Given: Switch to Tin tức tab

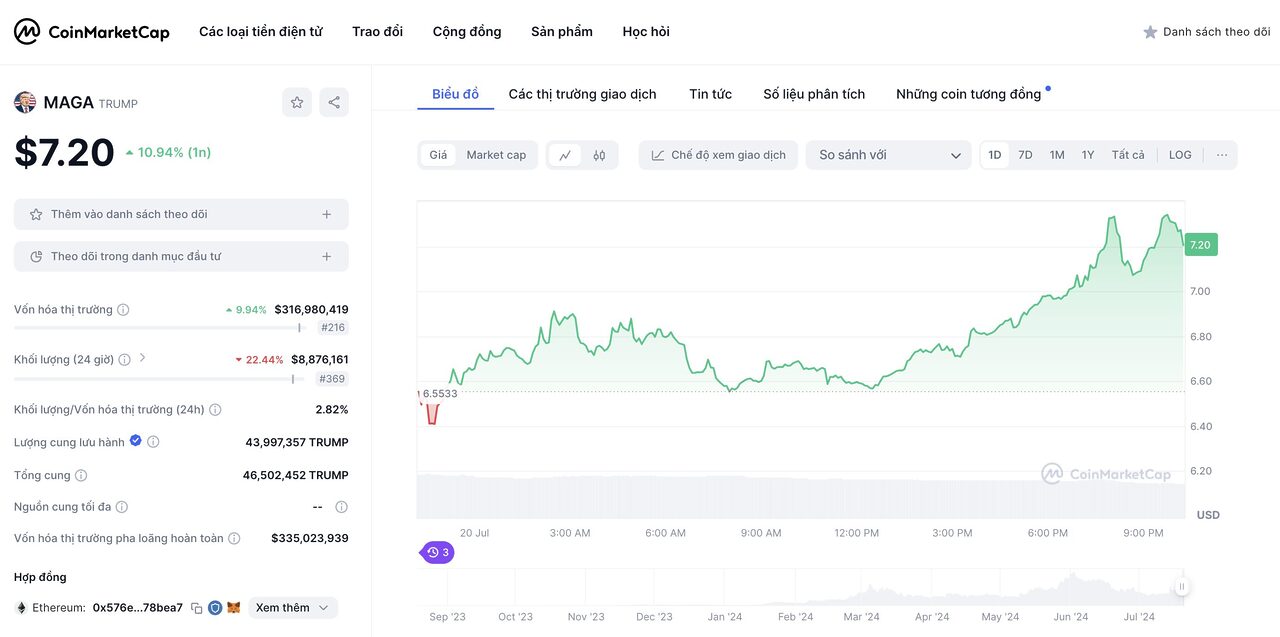Looking at the screenshot, I should coord(710,94).
